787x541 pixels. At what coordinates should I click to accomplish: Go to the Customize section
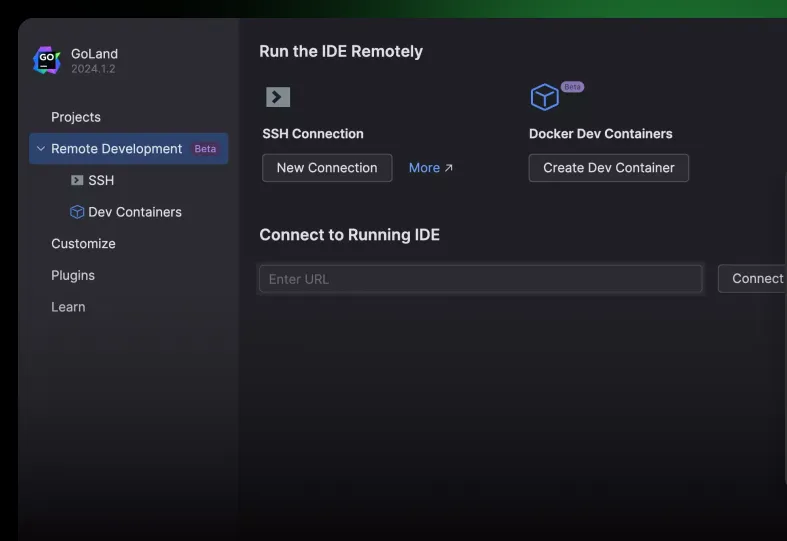pyautogui.click(x=83, y=243)
